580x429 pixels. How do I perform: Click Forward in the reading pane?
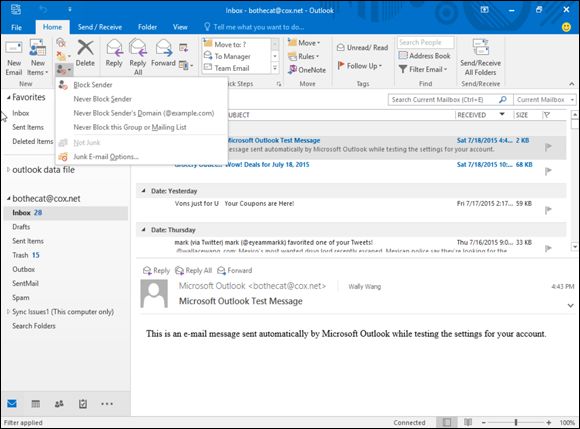pos(235,270)
